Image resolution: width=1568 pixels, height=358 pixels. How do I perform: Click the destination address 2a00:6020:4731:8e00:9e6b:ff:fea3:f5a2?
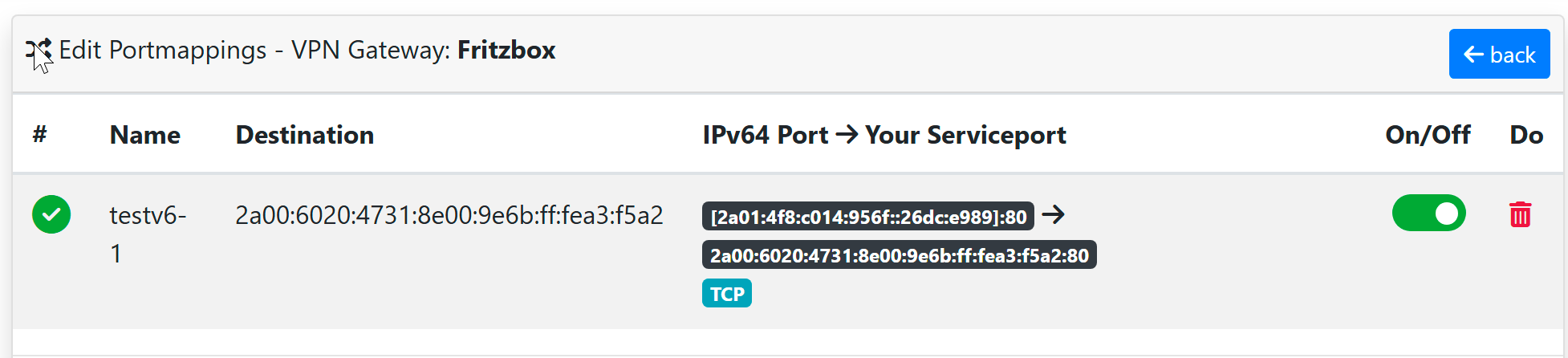[x=449, y=215]
